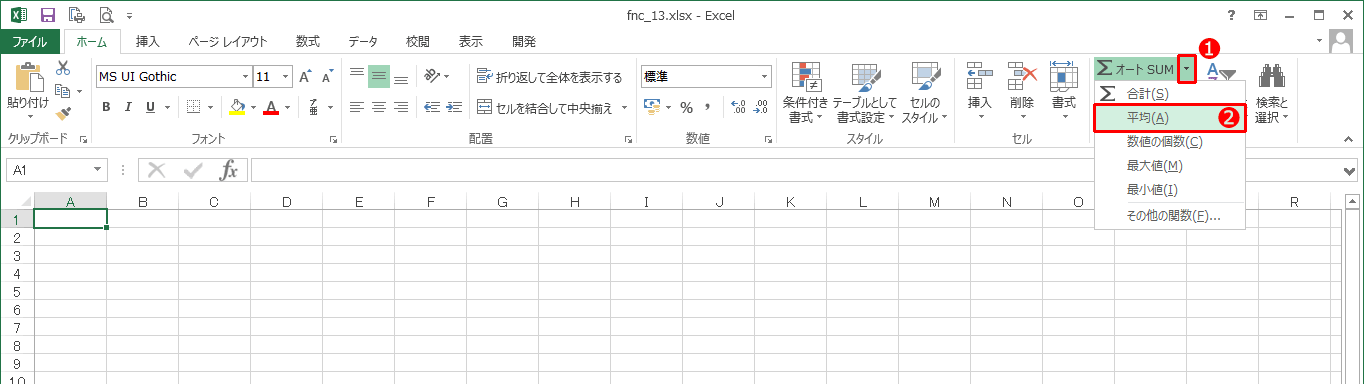This screenshot has height=384, width=1364.
Task: Click the Insert cells (挿入) icon
Action: [979, 76]
